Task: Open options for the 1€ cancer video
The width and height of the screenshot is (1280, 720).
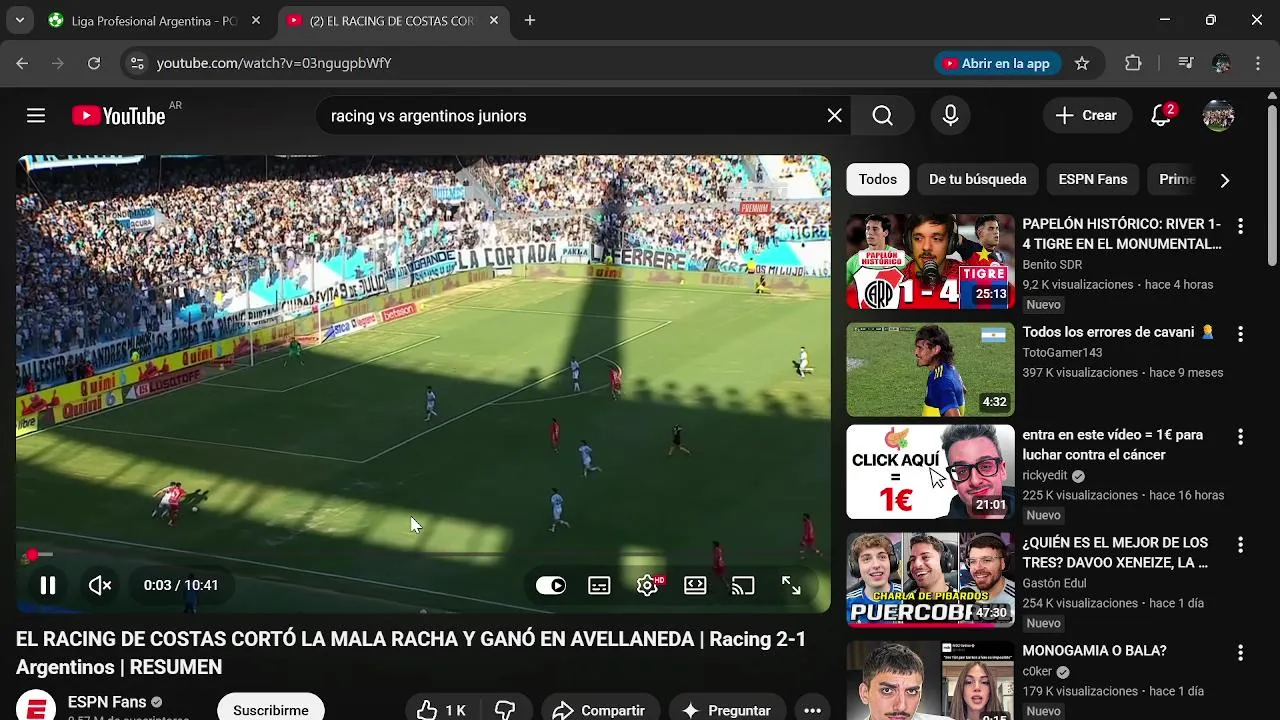Action: tap(1240, 437)
